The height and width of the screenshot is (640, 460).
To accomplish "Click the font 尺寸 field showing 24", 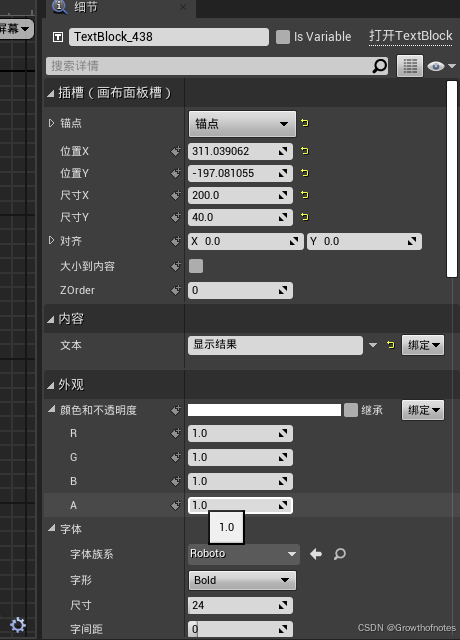I will pyautogui.click(x=240, y=605).
